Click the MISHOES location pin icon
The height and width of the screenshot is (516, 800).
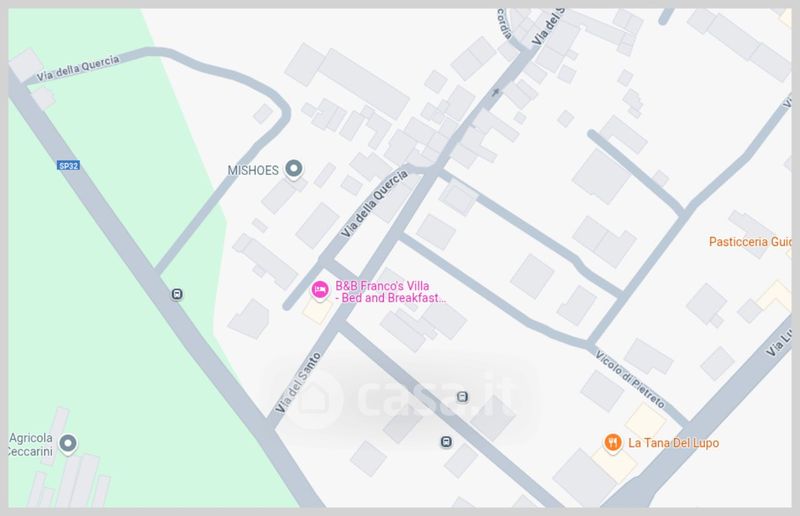coord(293,168)
